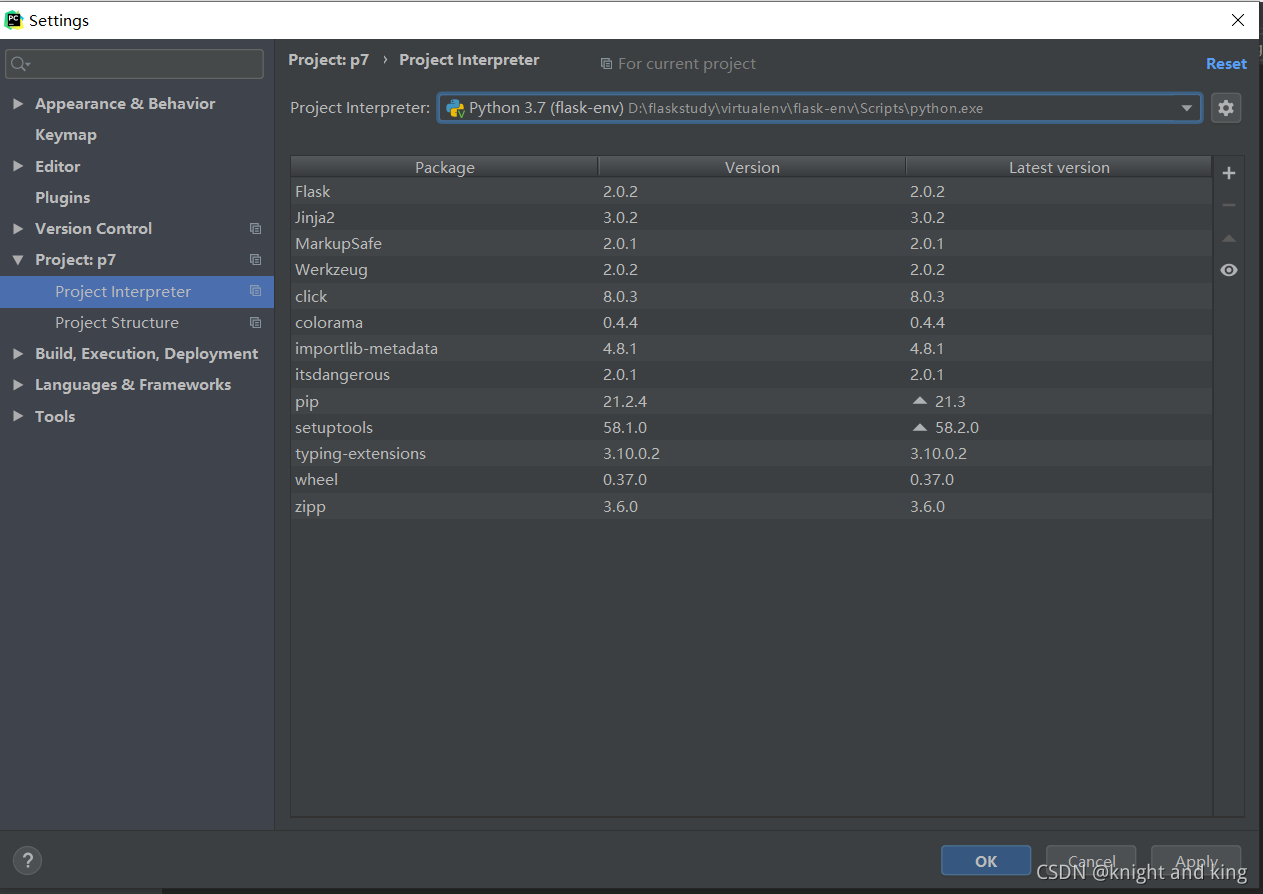This screenshot has height=894, width=1263.
Task: Click the plus icon to install package
Action: coord(1229,173)
